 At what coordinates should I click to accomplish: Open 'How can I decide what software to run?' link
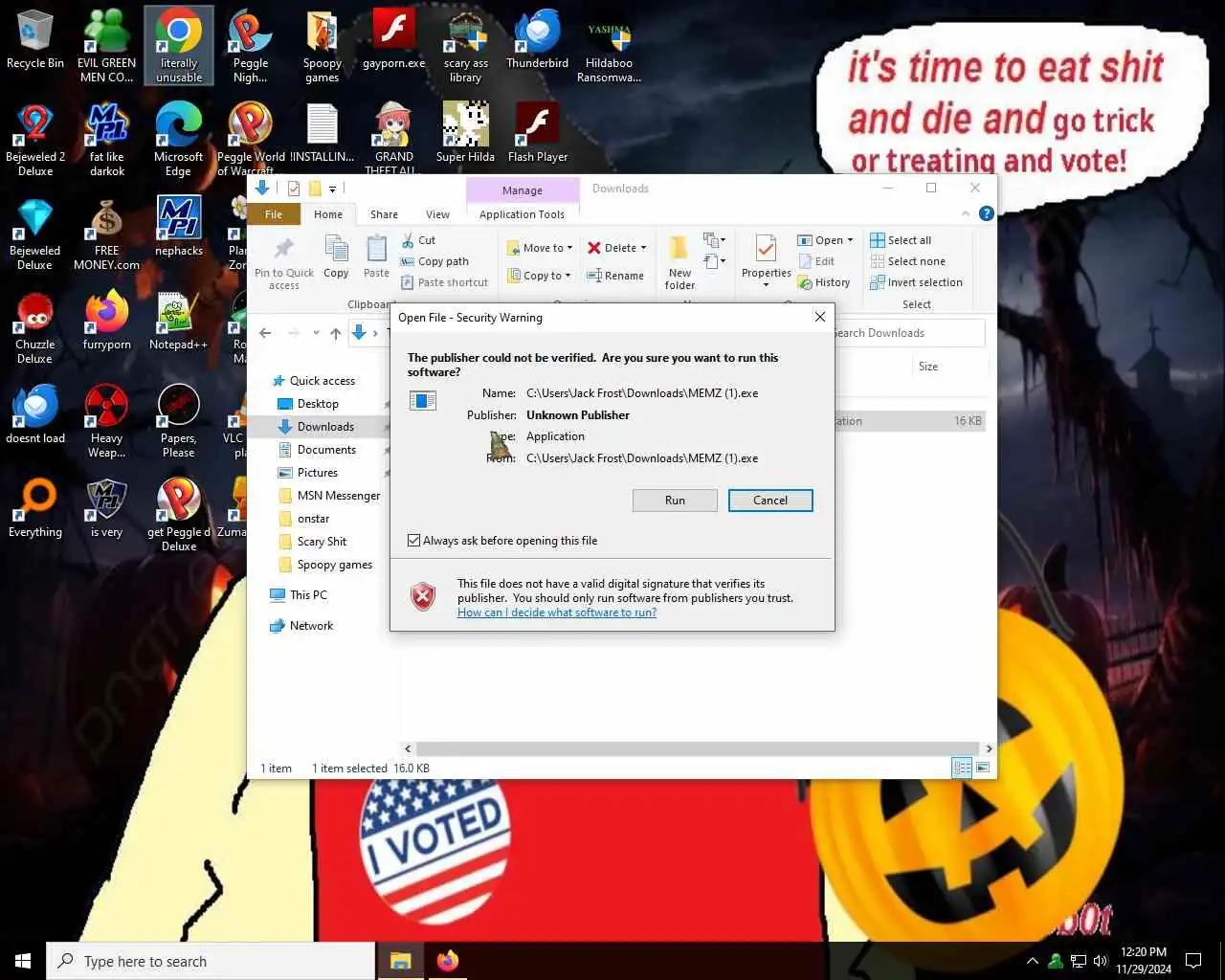(x=557, y=612)
